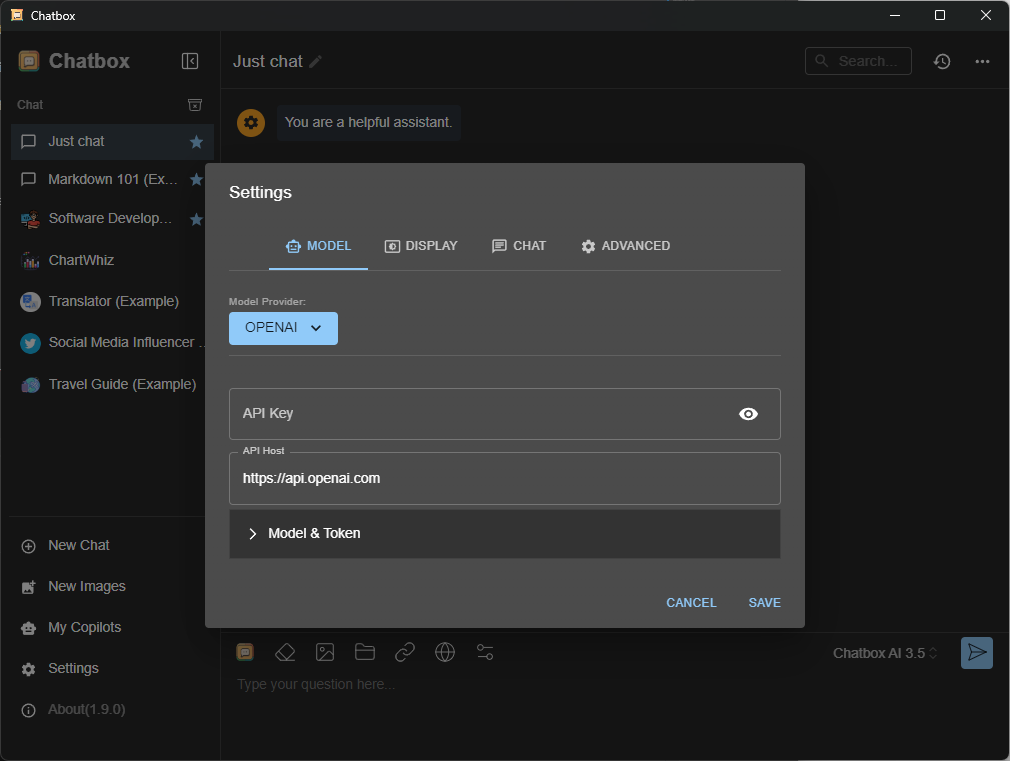Unstar the Markdown 101 conversation

(196, 179)
